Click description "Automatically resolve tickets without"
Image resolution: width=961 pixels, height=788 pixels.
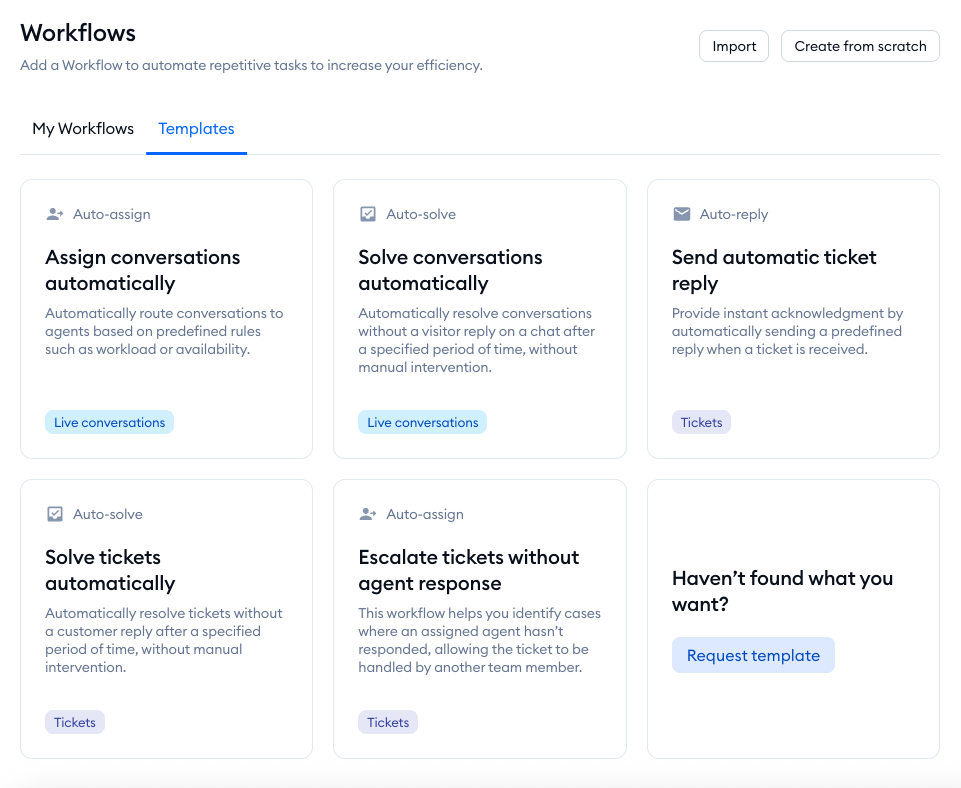coord(164,640)
